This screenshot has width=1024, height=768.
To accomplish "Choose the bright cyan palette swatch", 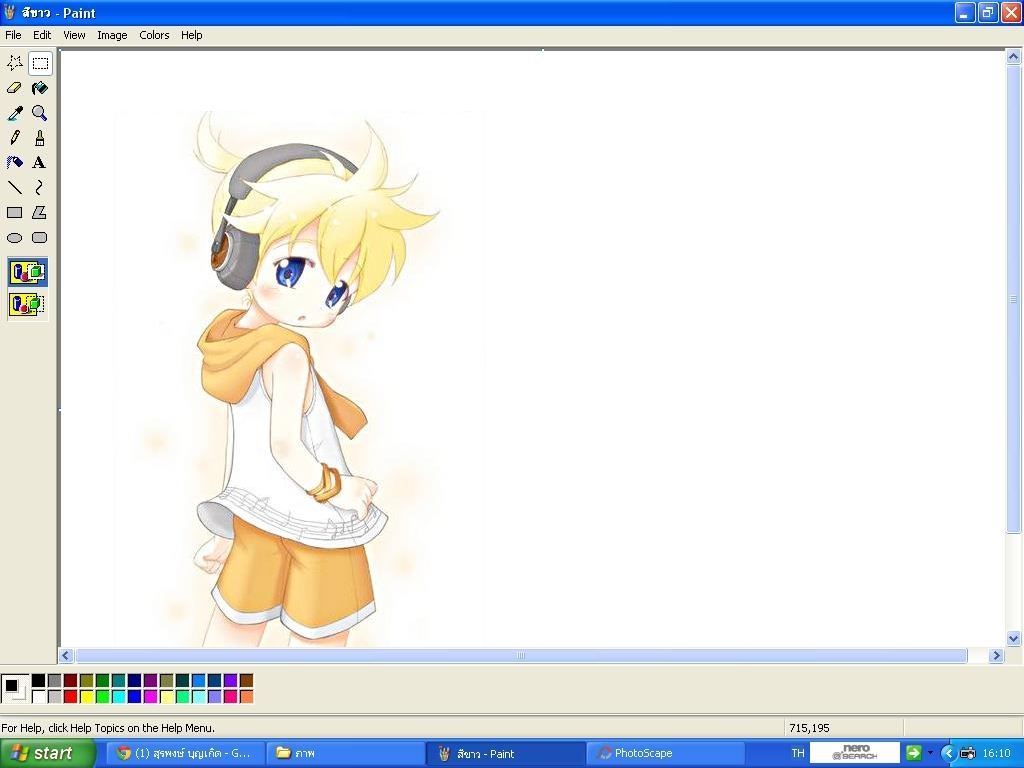I will (x=118, y=697).
